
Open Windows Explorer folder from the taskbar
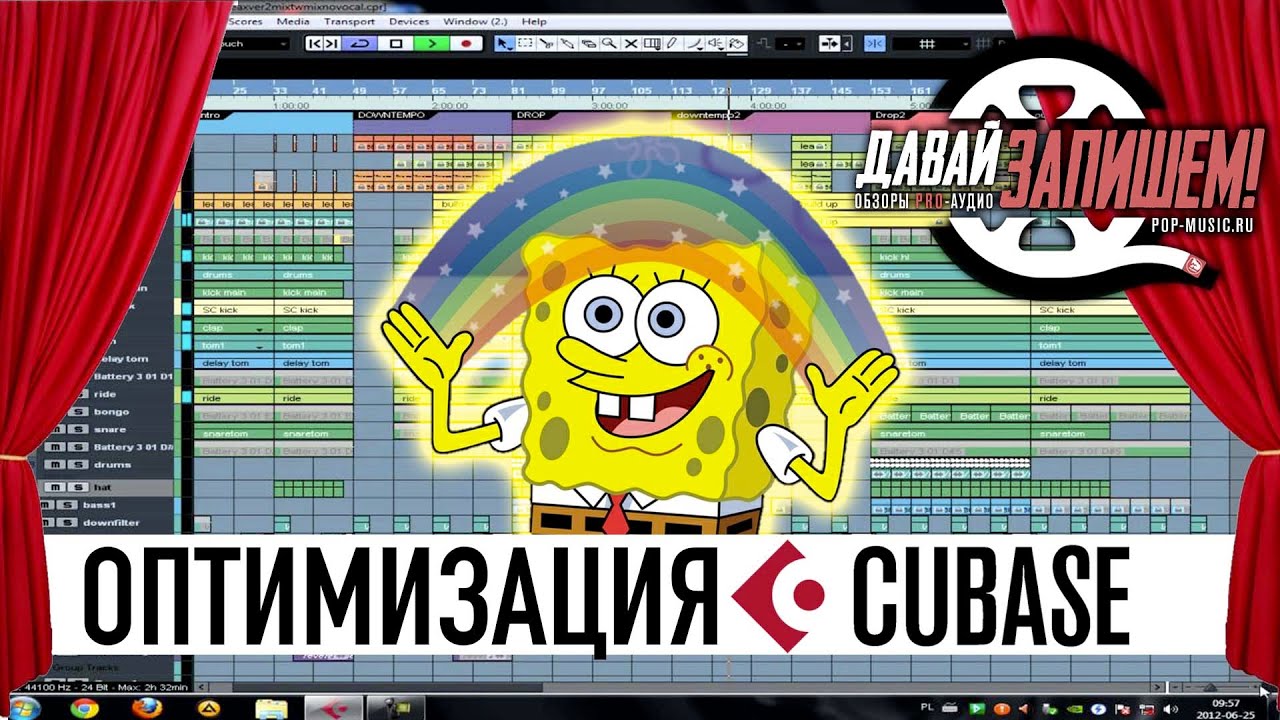tap(271, 708)
